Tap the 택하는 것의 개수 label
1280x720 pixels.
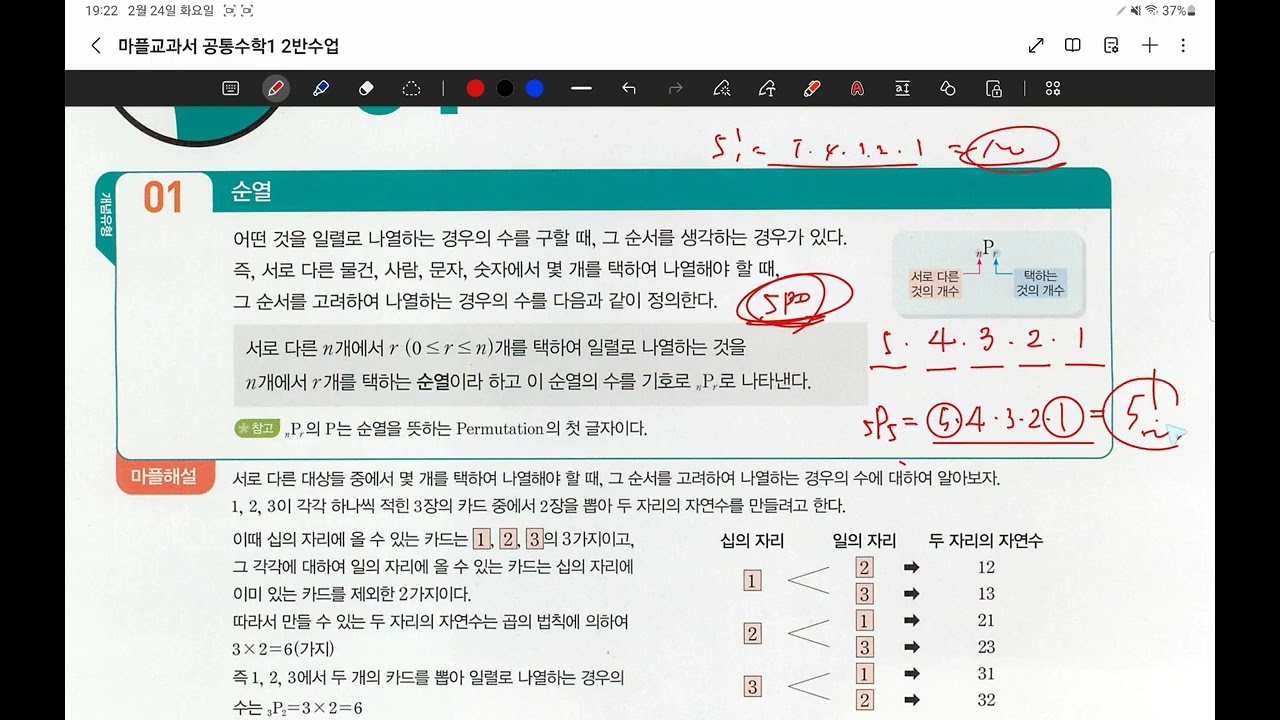coord(1040,283)
